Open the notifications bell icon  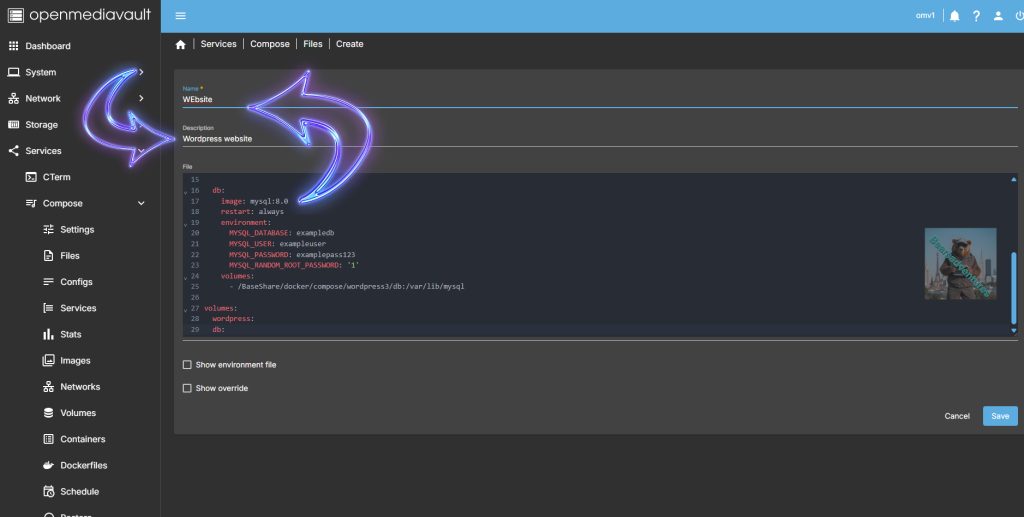[954, 16]
